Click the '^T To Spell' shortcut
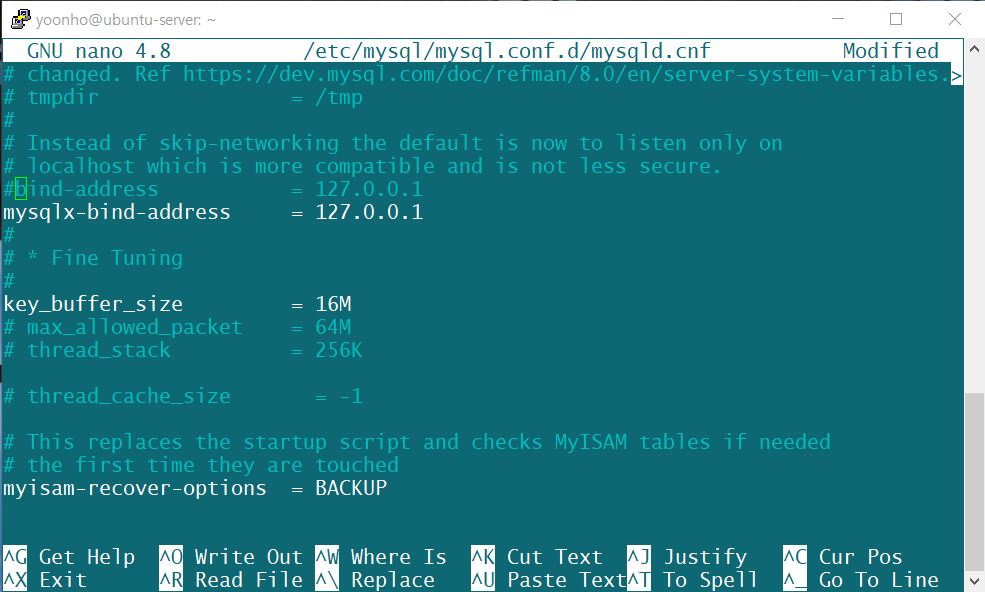Screen dimensions: 985x592 click(692, 580)
